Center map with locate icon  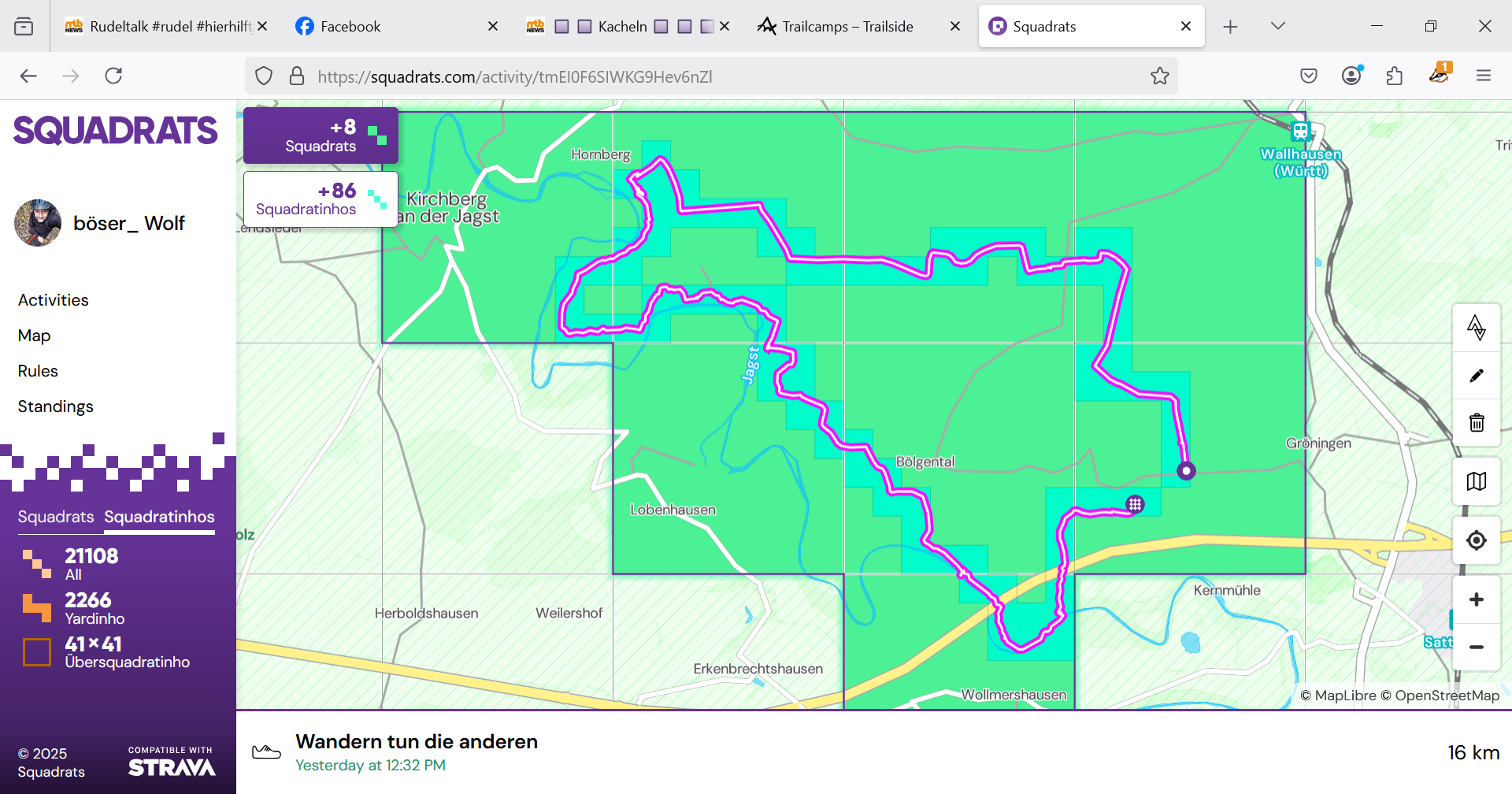(x=1476, y=540)
